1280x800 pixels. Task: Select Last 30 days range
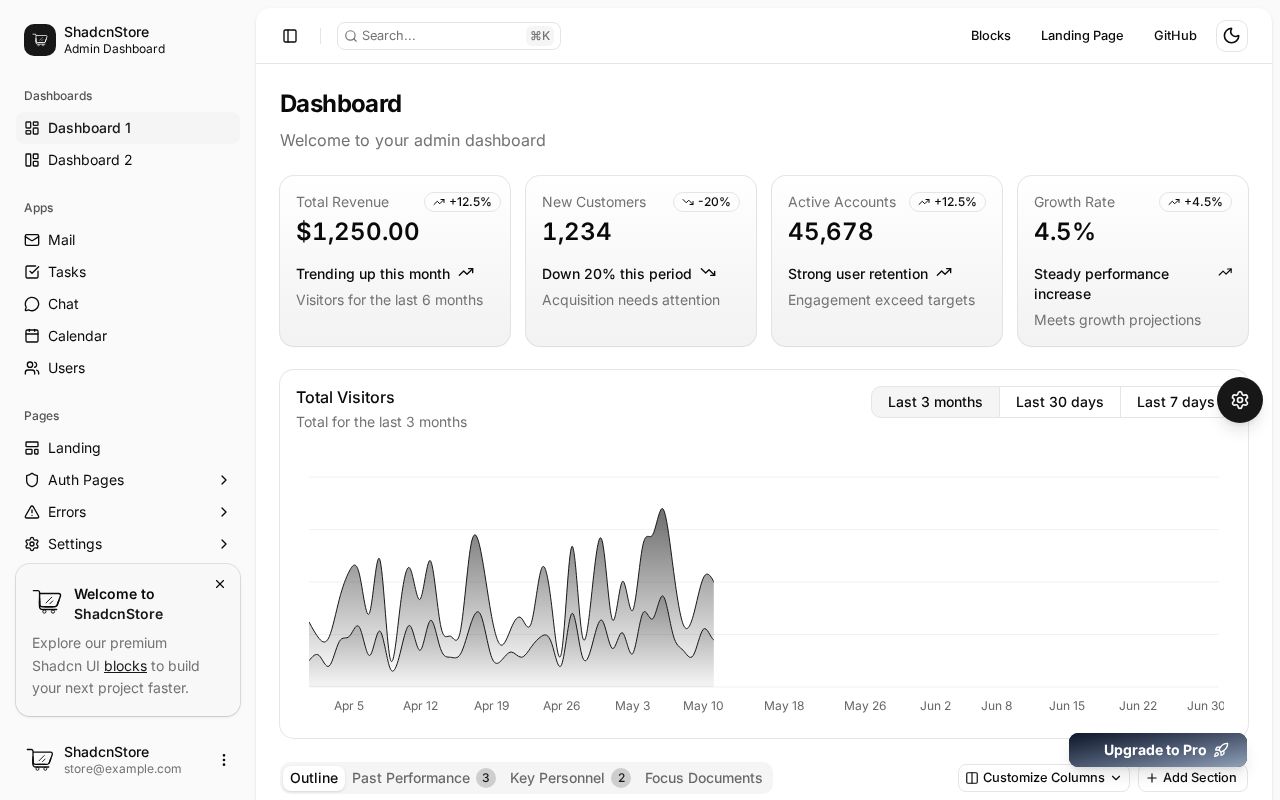point(1060,402)
